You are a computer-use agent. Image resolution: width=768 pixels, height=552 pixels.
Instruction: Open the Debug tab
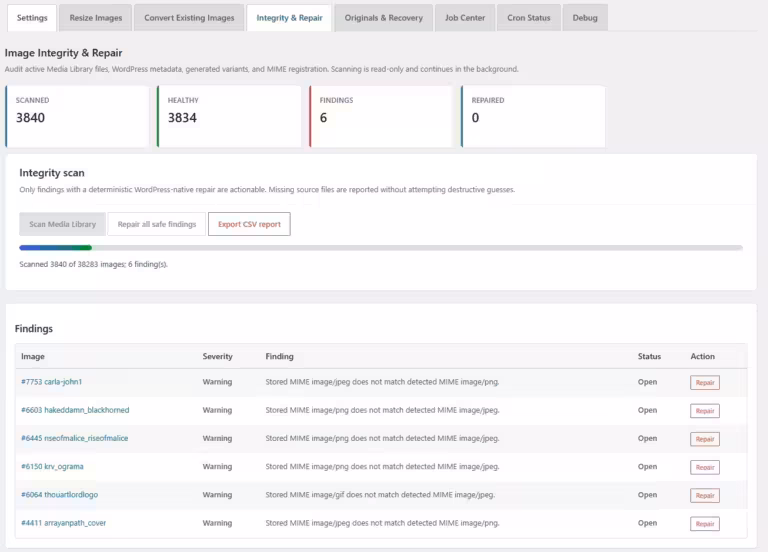(585, 18)
